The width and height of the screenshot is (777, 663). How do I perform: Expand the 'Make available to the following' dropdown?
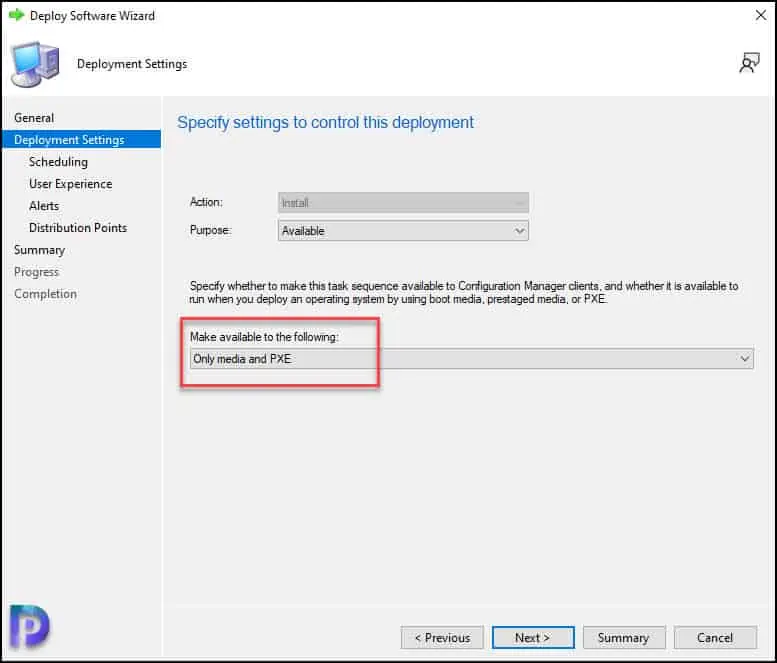471,359
